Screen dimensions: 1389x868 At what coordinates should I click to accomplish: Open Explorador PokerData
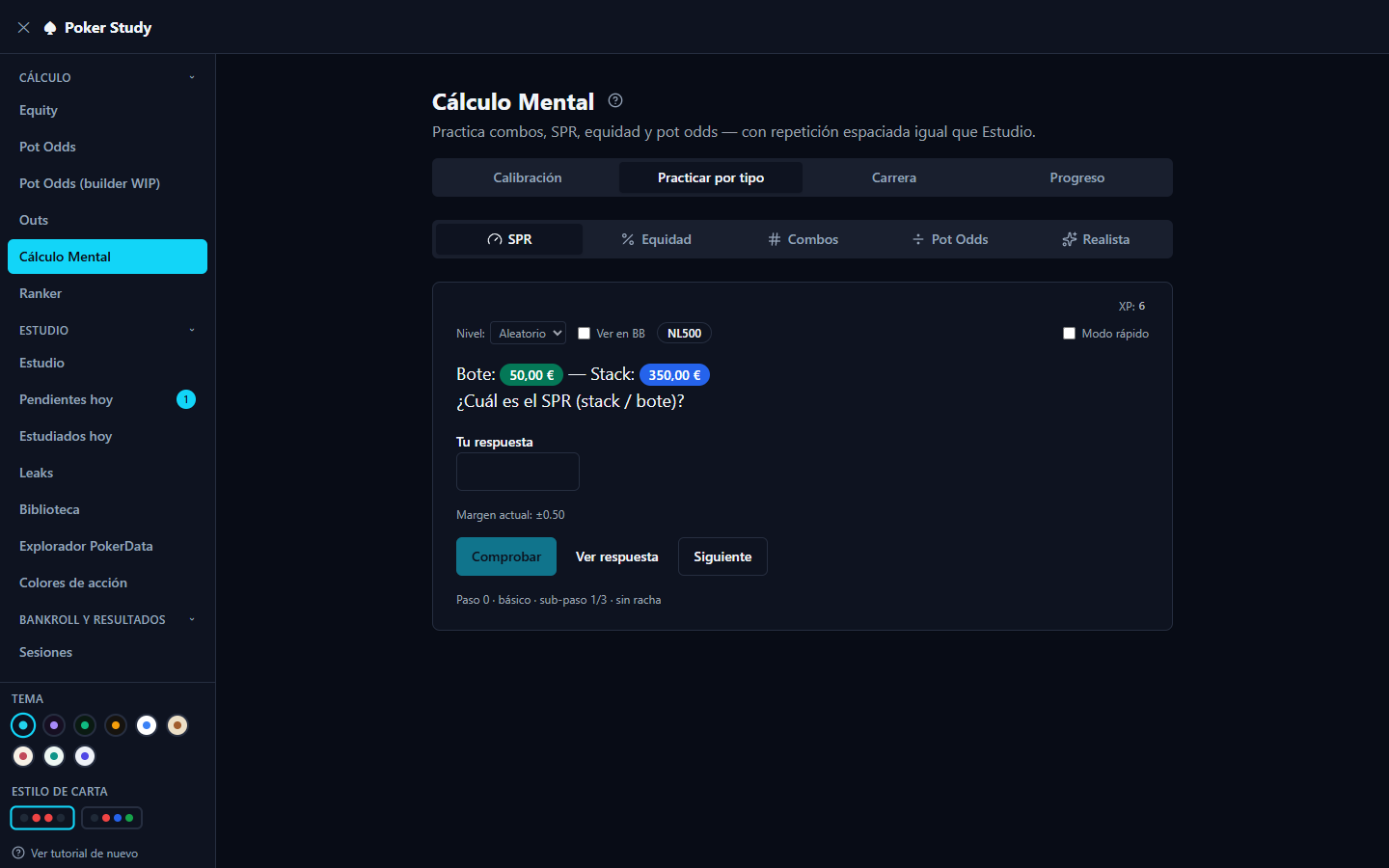[108, 546]
